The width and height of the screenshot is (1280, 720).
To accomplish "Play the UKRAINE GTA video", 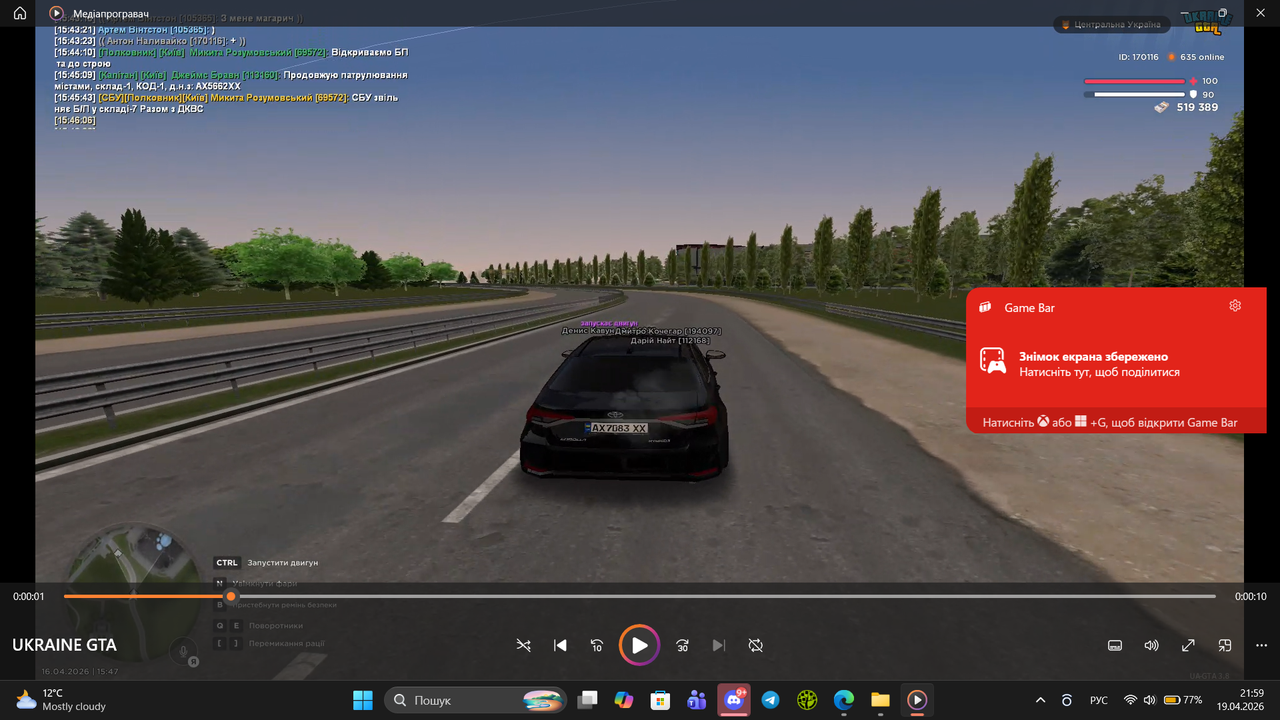I will (639, 645).
